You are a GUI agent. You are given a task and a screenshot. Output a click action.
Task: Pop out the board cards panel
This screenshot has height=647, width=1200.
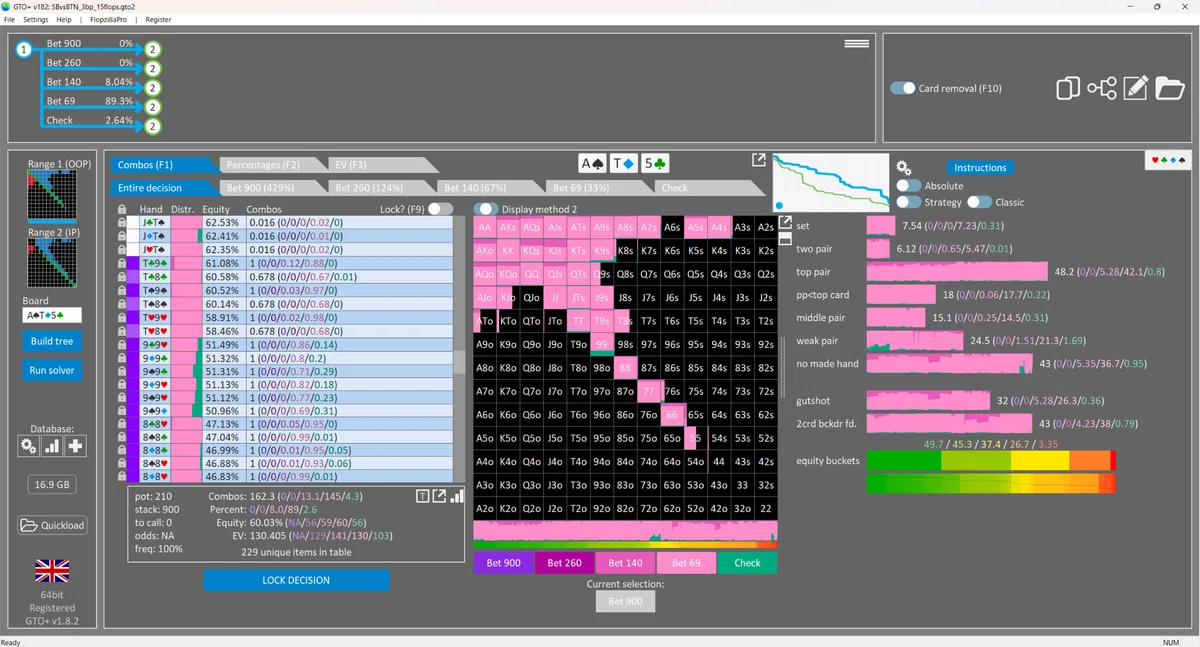759,160
